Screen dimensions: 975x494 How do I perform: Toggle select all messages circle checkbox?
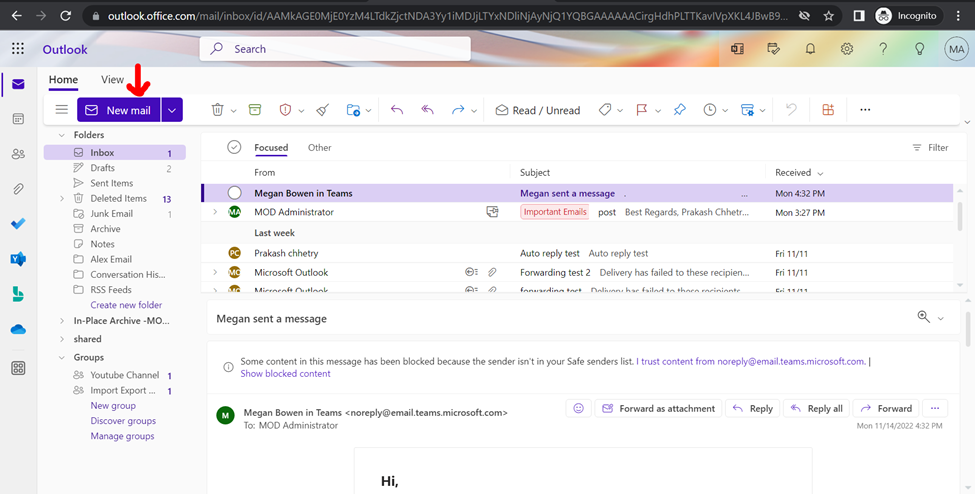(x=234, y=147)
